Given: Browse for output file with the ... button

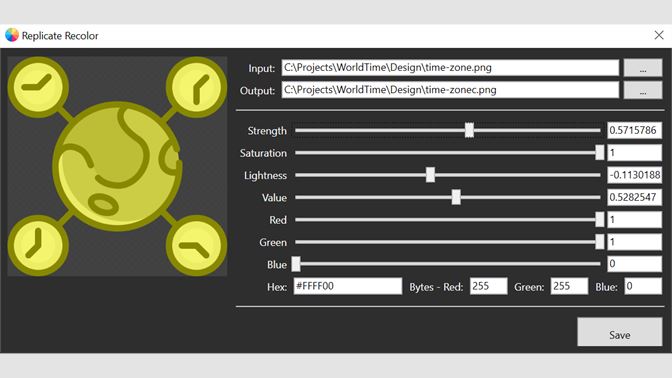Looking at the screenshot, I should click(x=643, y=90).
